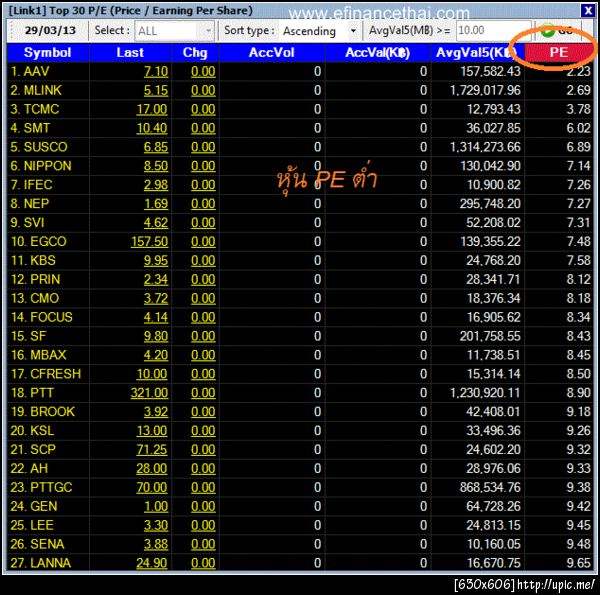Select the TCMC symbol

pos(41,109)
